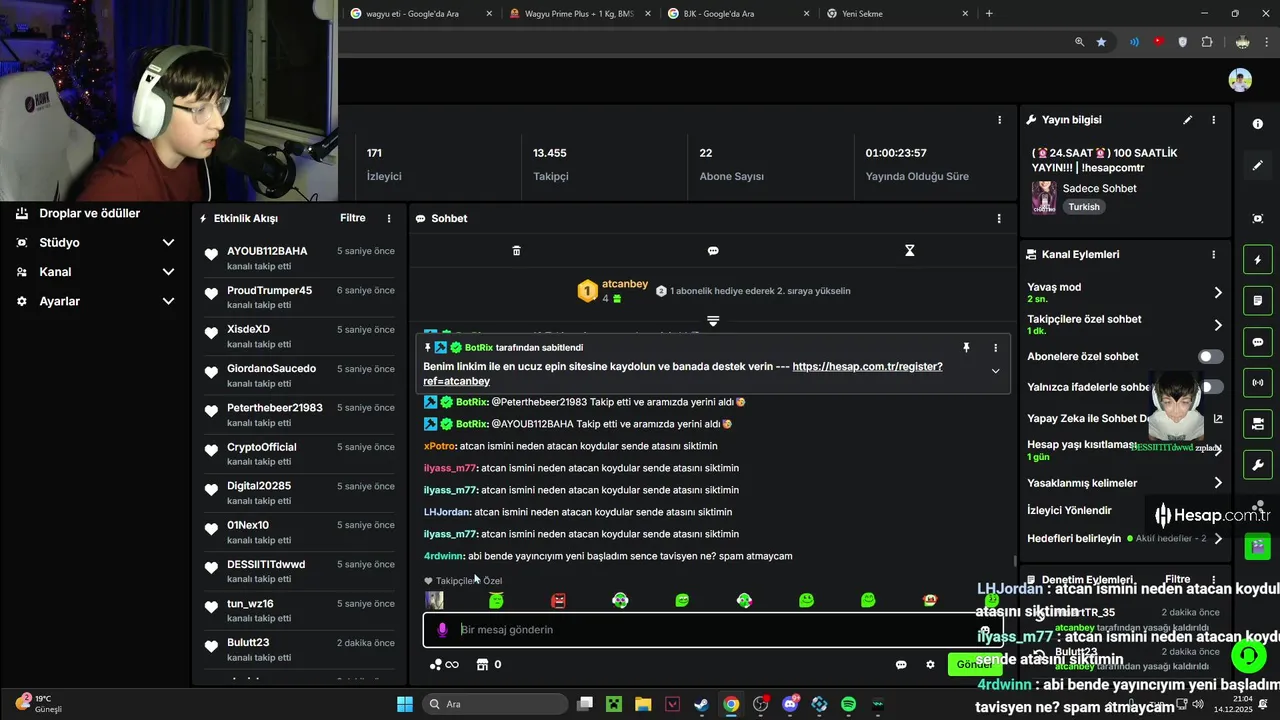Click the Sadece Sohbet category thumbnail
Image resolution: width=1280 pixels, height=720 pixels.
[1044, 197]
